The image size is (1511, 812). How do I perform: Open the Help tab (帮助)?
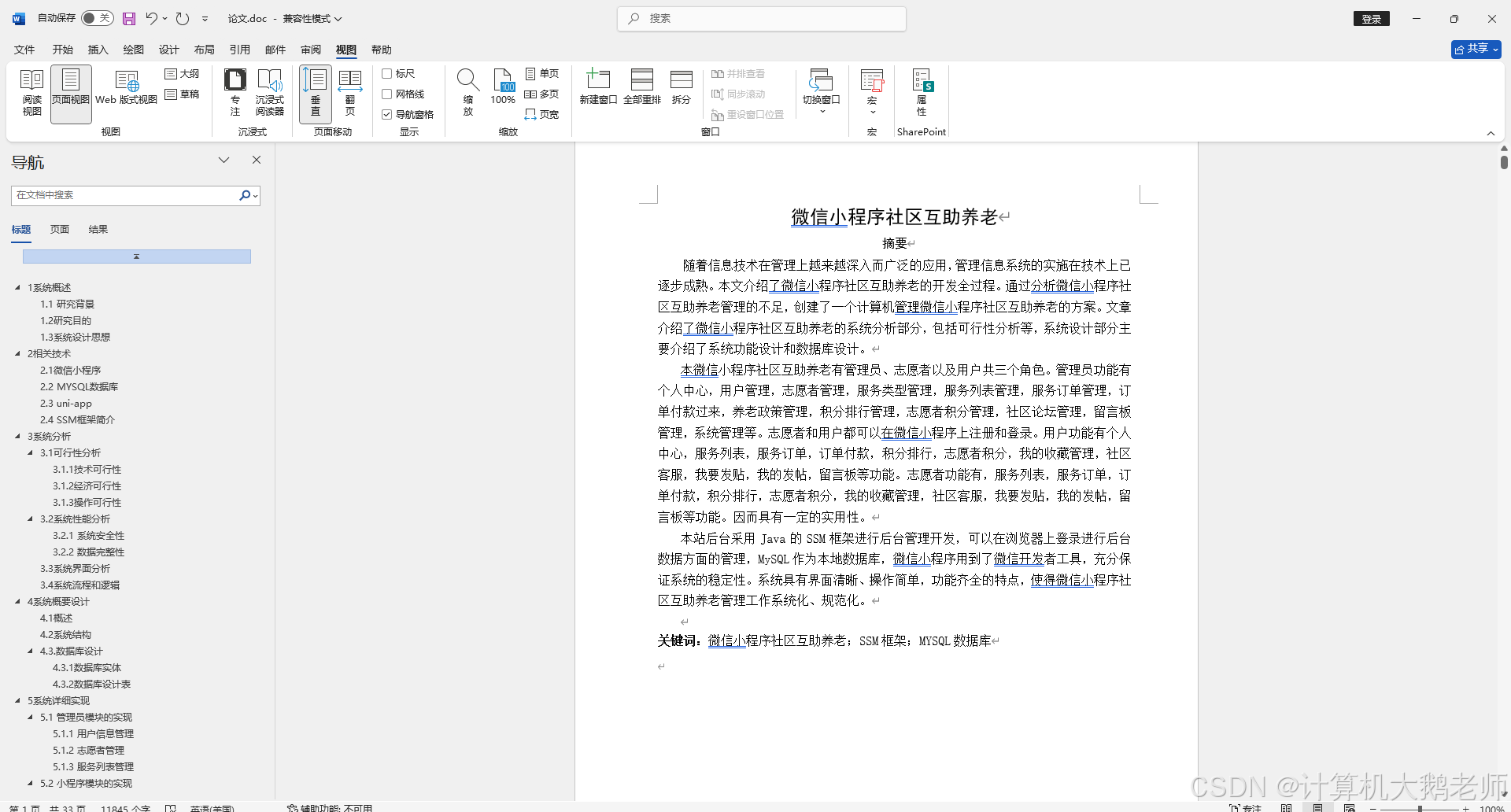(x=381, y=50)
